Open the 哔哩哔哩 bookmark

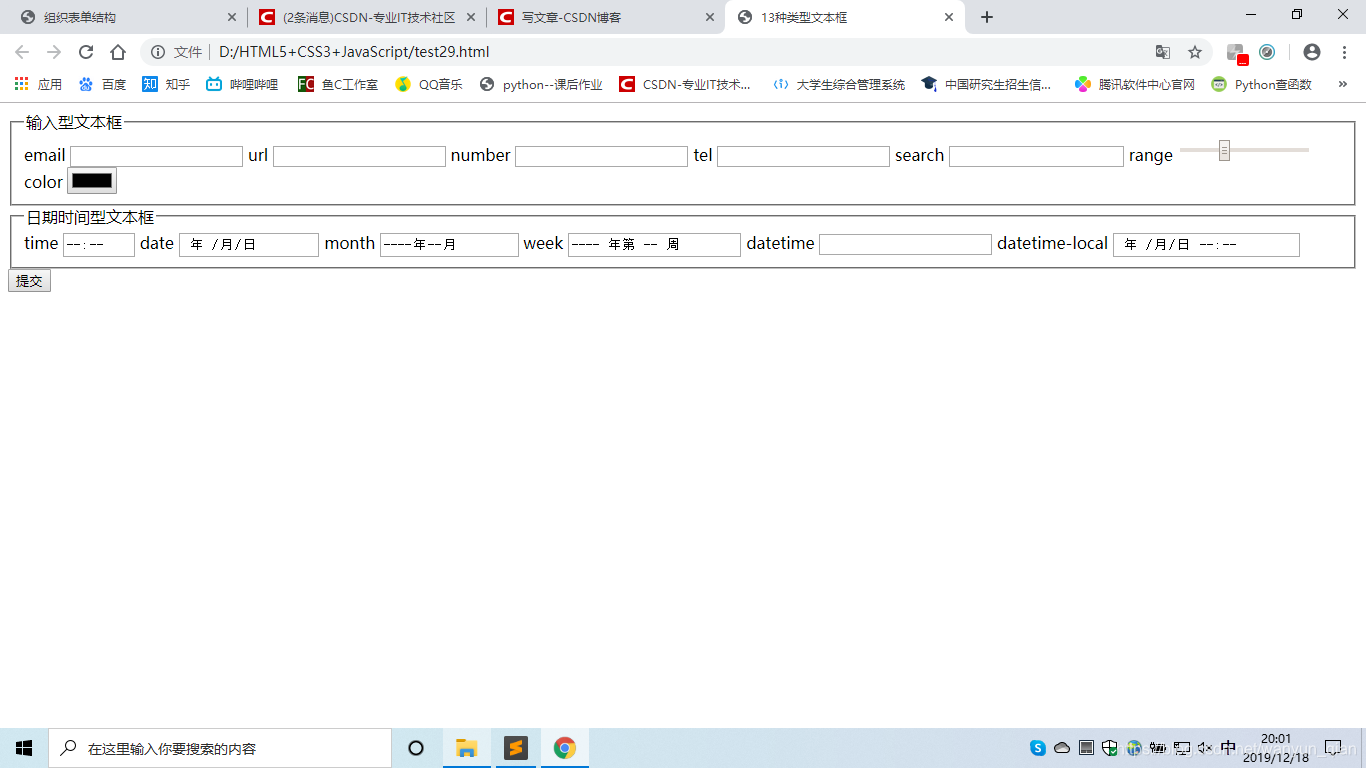click(242, 84)
